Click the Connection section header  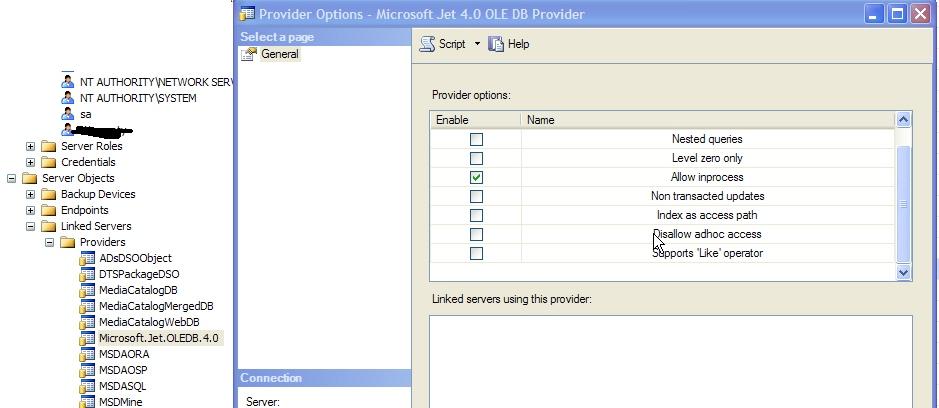click(325, 378)
